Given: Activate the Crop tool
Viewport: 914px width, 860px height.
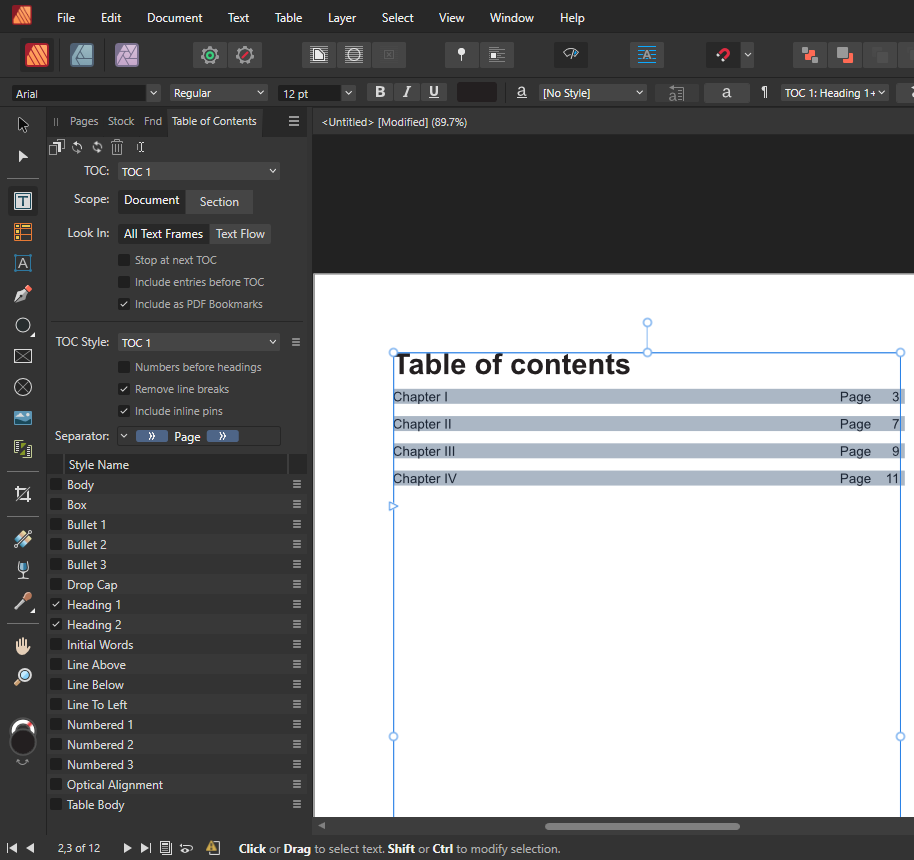Looking at the screenshot, I should pyautogui.click(x=23, y=494).
